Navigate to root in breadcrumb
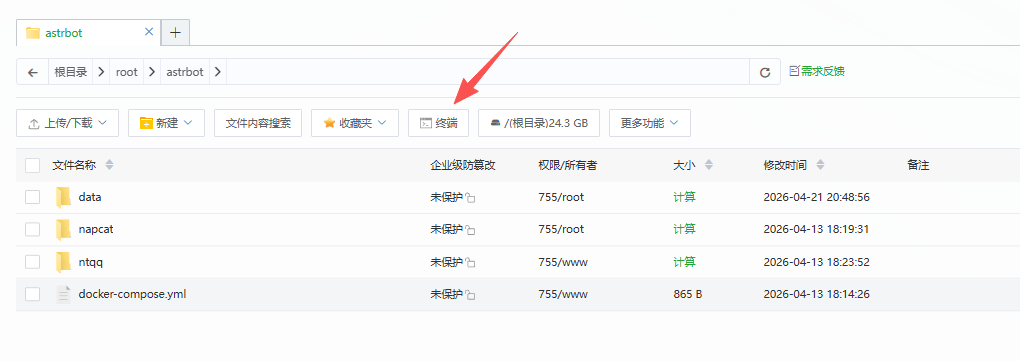The image size is (1020, 361). pyautogui.click(x=127, y=72)
